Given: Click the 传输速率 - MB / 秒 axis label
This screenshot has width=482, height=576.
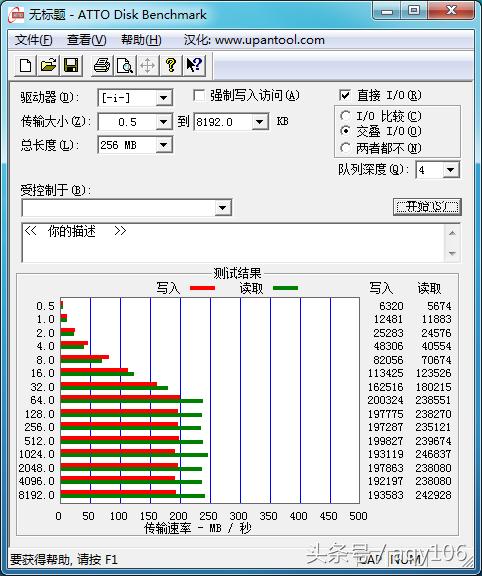Looking at the screenshot, I should coord(198,528).
